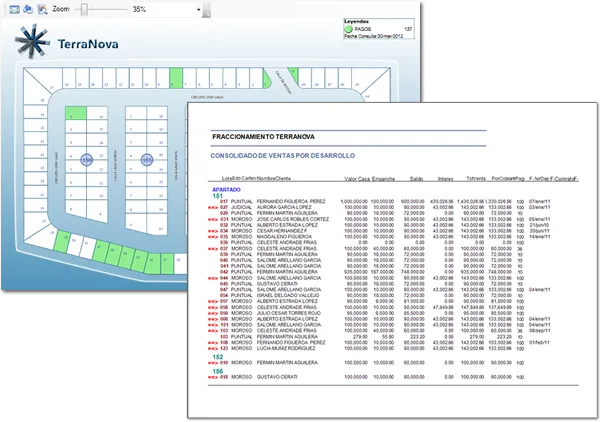Click the value '430,026.56' in the Interes column

[442, 201]
